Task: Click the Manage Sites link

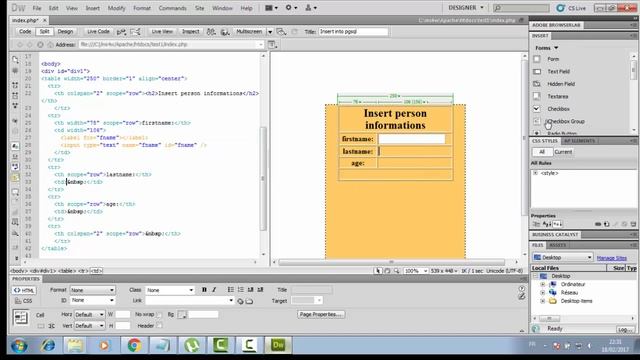Action: coord(611,258)
